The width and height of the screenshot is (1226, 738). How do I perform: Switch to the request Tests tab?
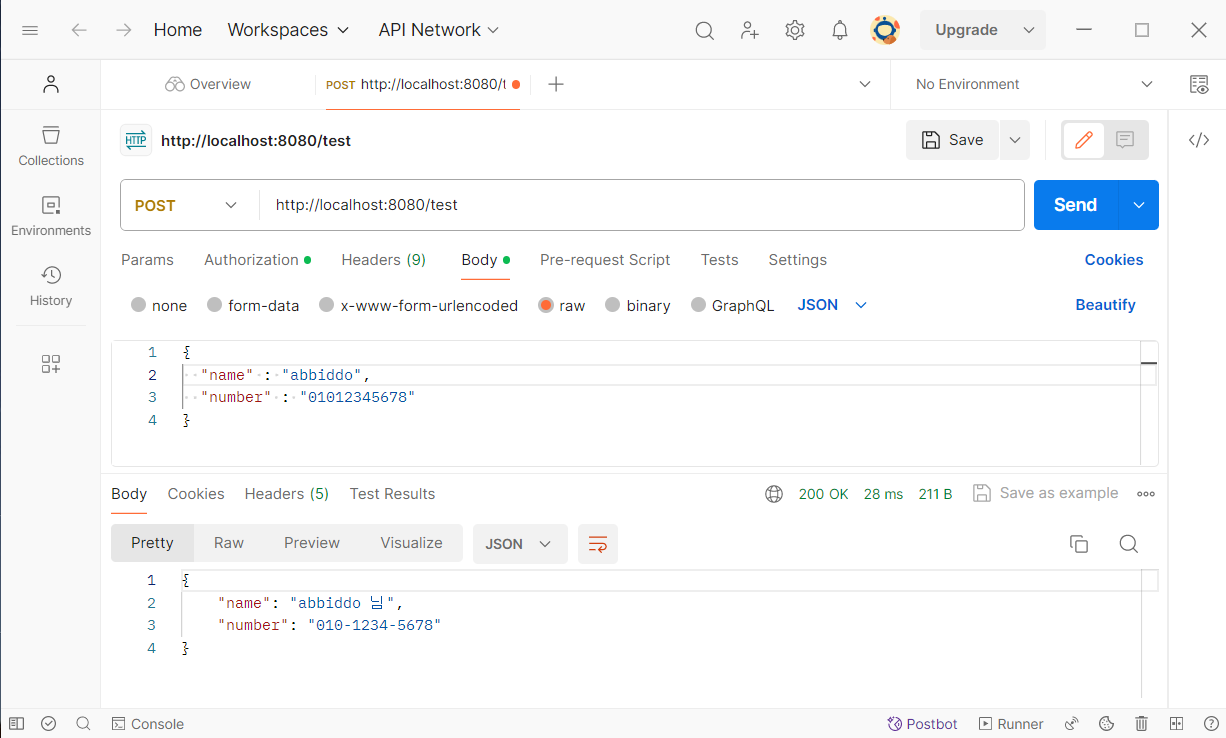pos(719,260)
